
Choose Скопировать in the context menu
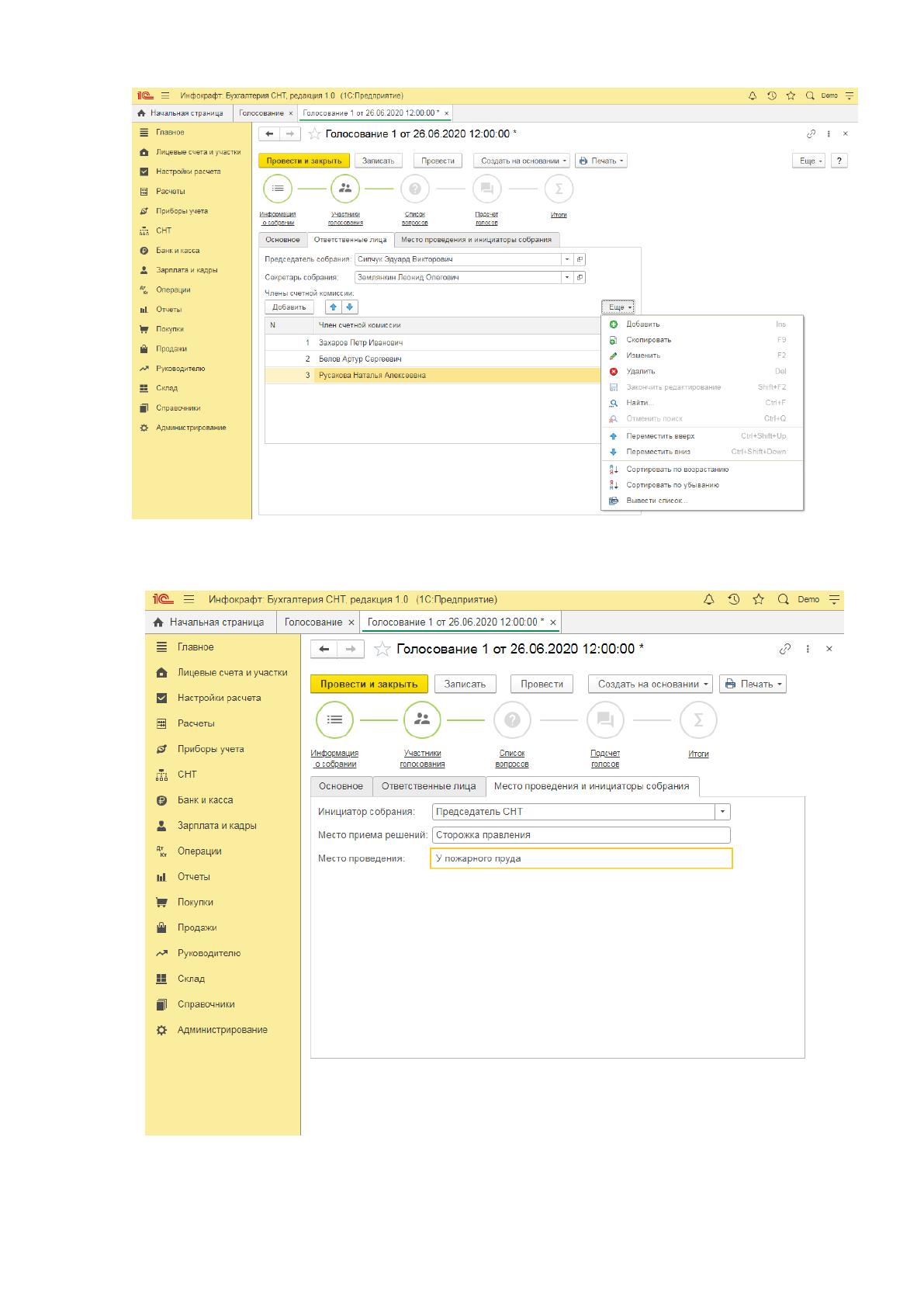[x=702, y=340]
